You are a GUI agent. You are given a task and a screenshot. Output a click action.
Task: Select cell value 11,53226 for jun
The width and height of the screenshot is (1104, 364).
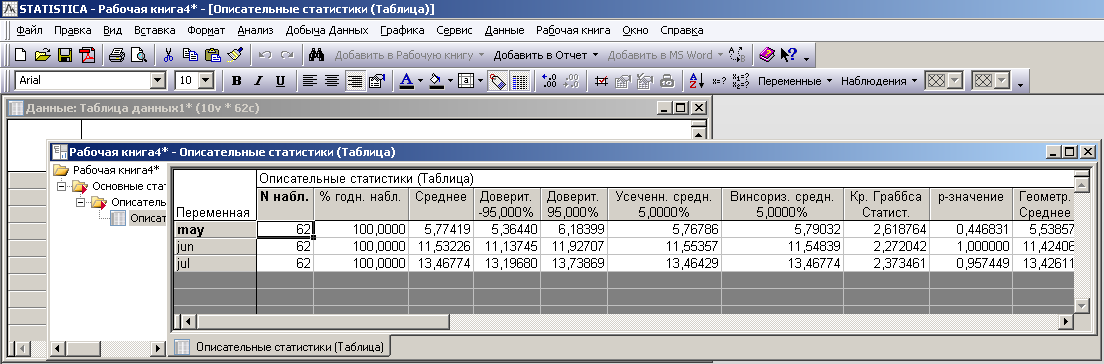click(441, 246)
